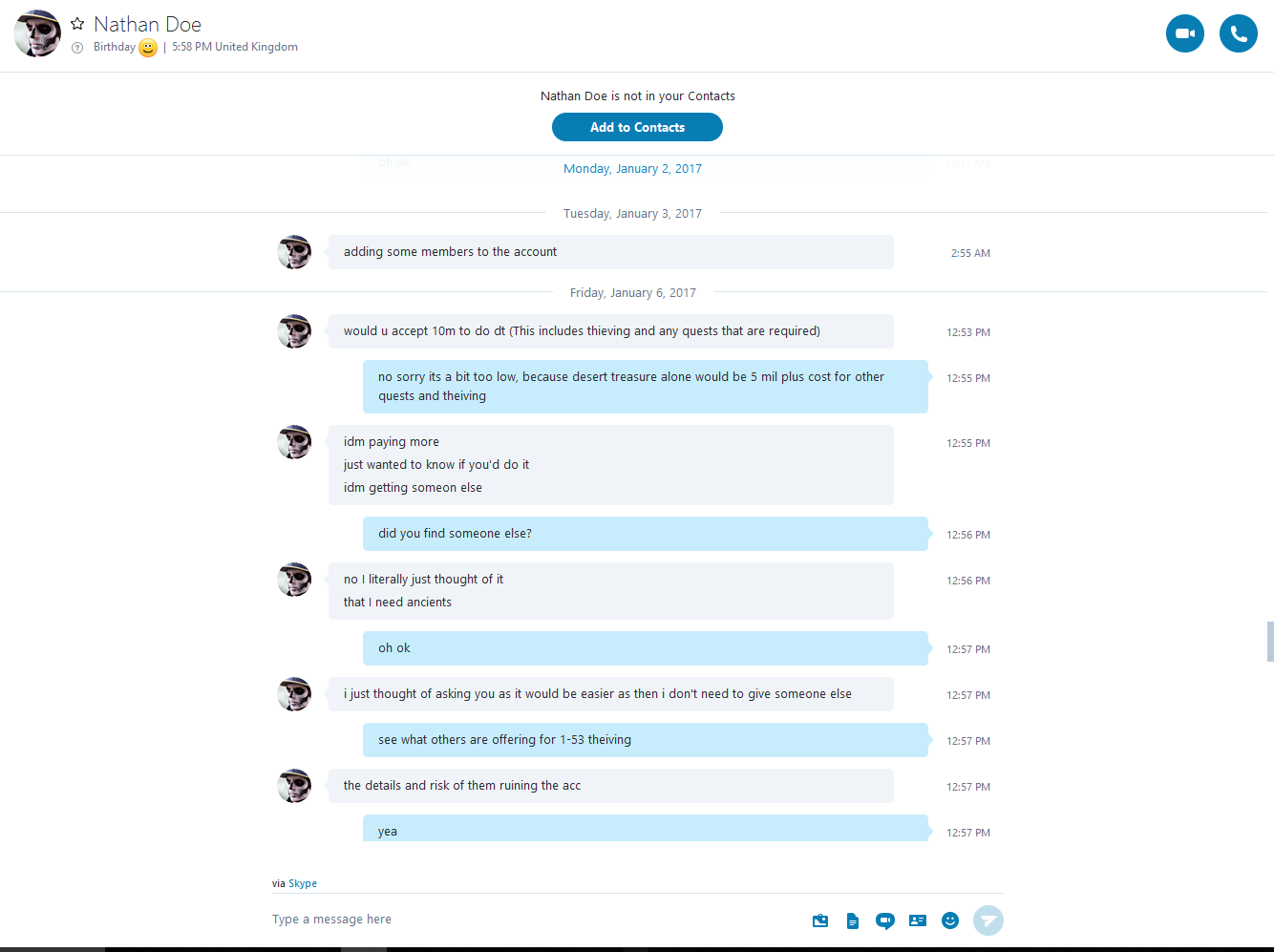Click the Nathan Doe name heading
Image resolution: width=1274 pixels, height=952 pixels.
tap(147, 25)
